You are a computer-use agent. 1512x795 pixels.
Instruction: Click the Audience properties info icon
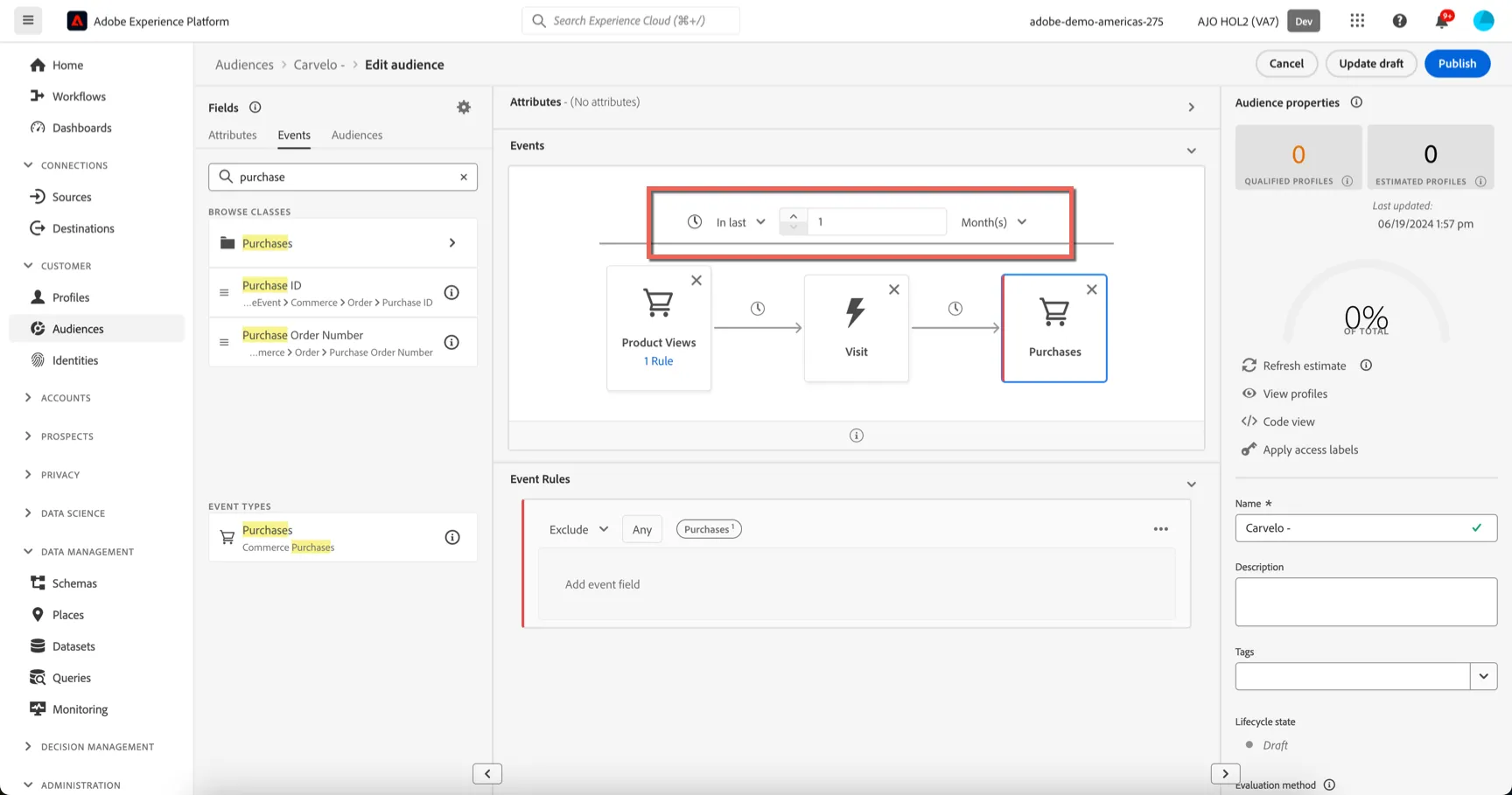1356,102
